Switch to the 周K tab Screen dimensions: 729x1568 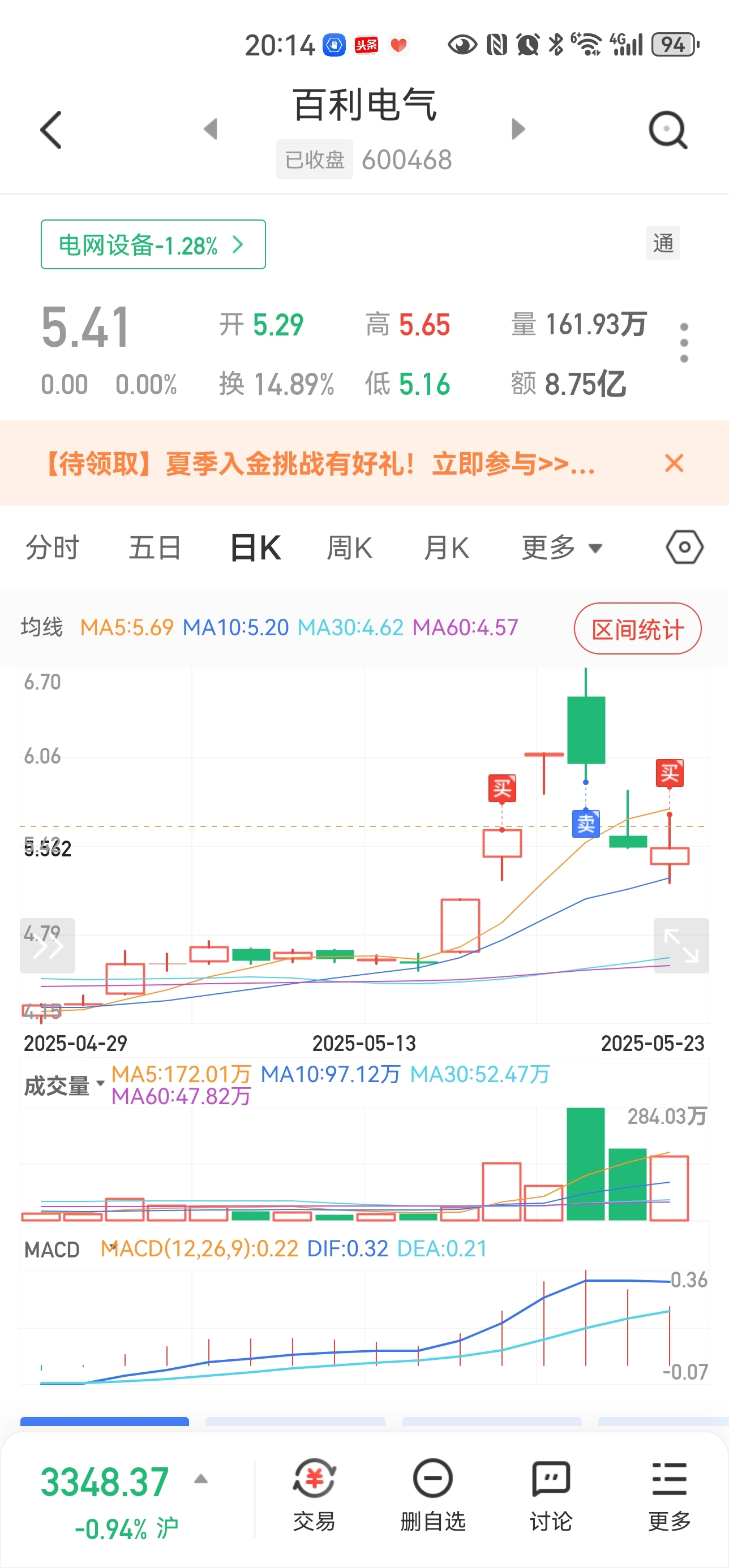click(350, 547)
